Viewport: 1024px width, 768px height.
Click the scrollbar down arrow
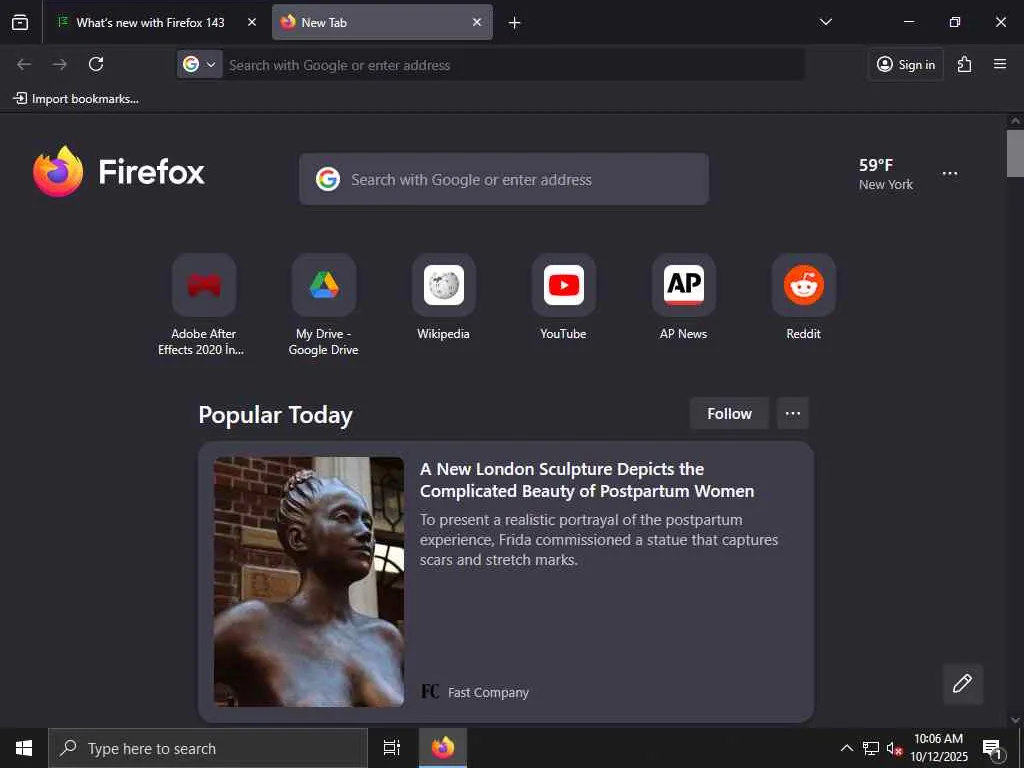pos(1015,720)
